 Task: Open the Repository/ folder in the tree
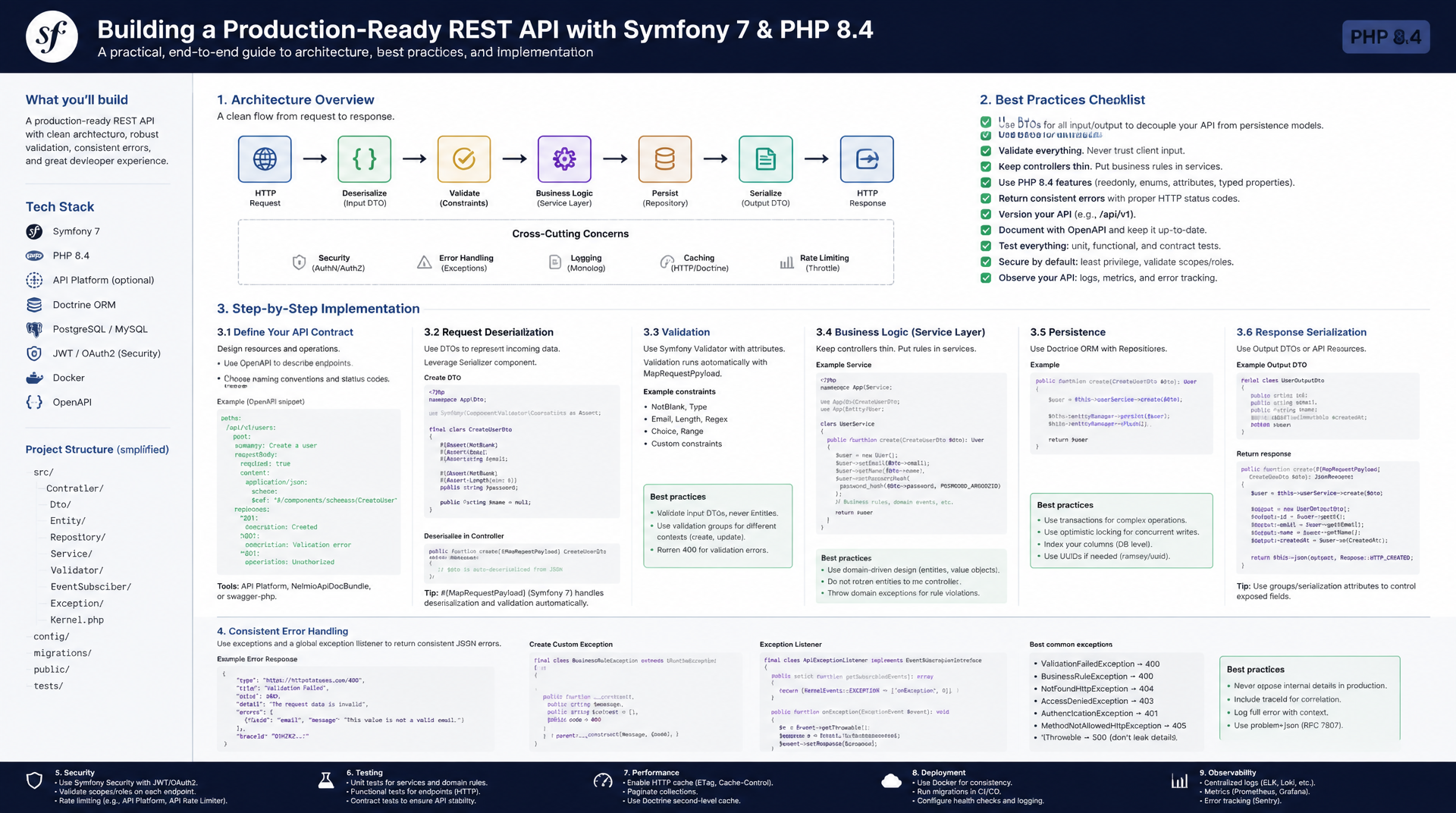point(78,538)
